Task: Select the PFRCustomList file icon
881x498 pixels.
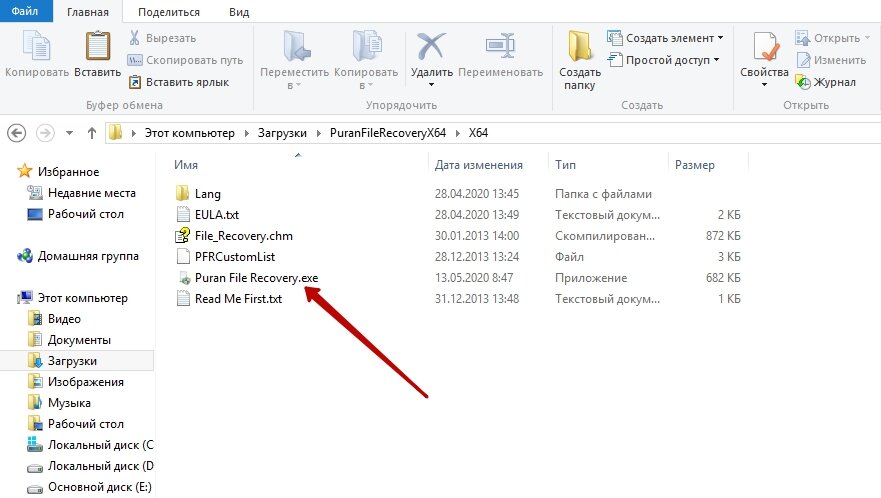Action: click(183, 256)
